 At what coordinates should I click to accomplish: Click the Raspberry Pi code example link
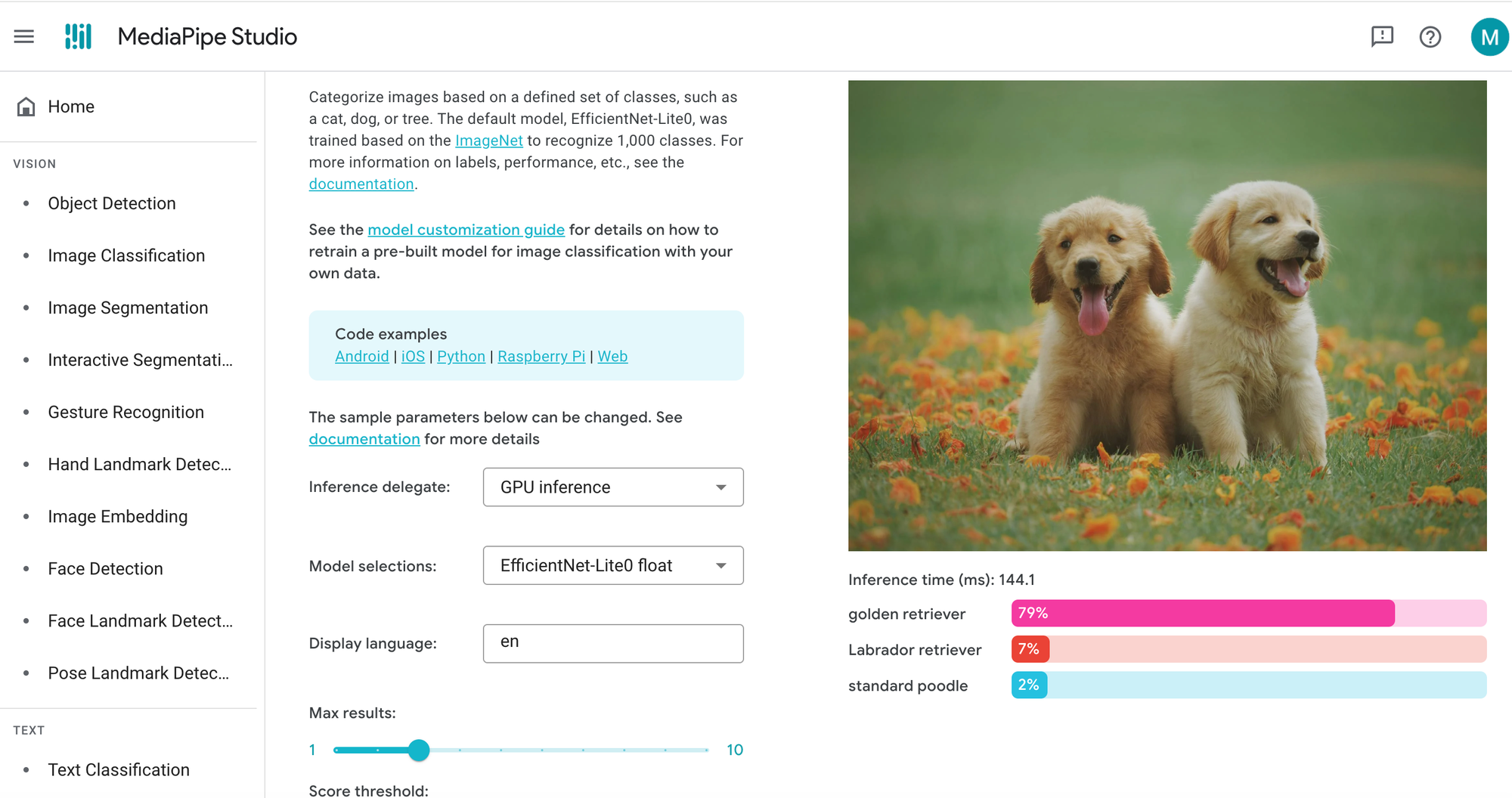click(541, 357)
